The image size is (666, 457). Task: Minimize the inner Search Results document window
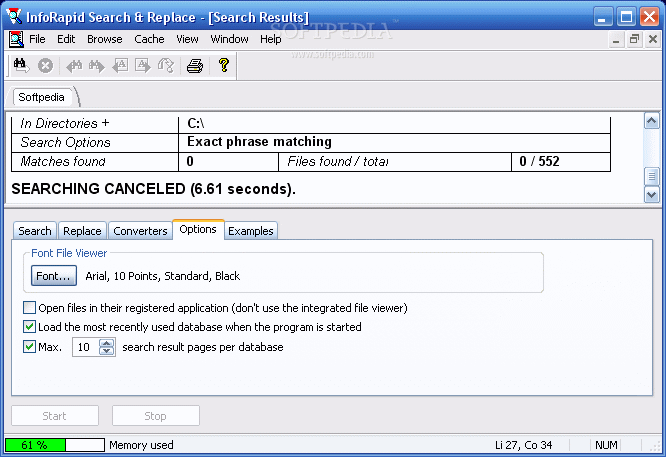615,40
